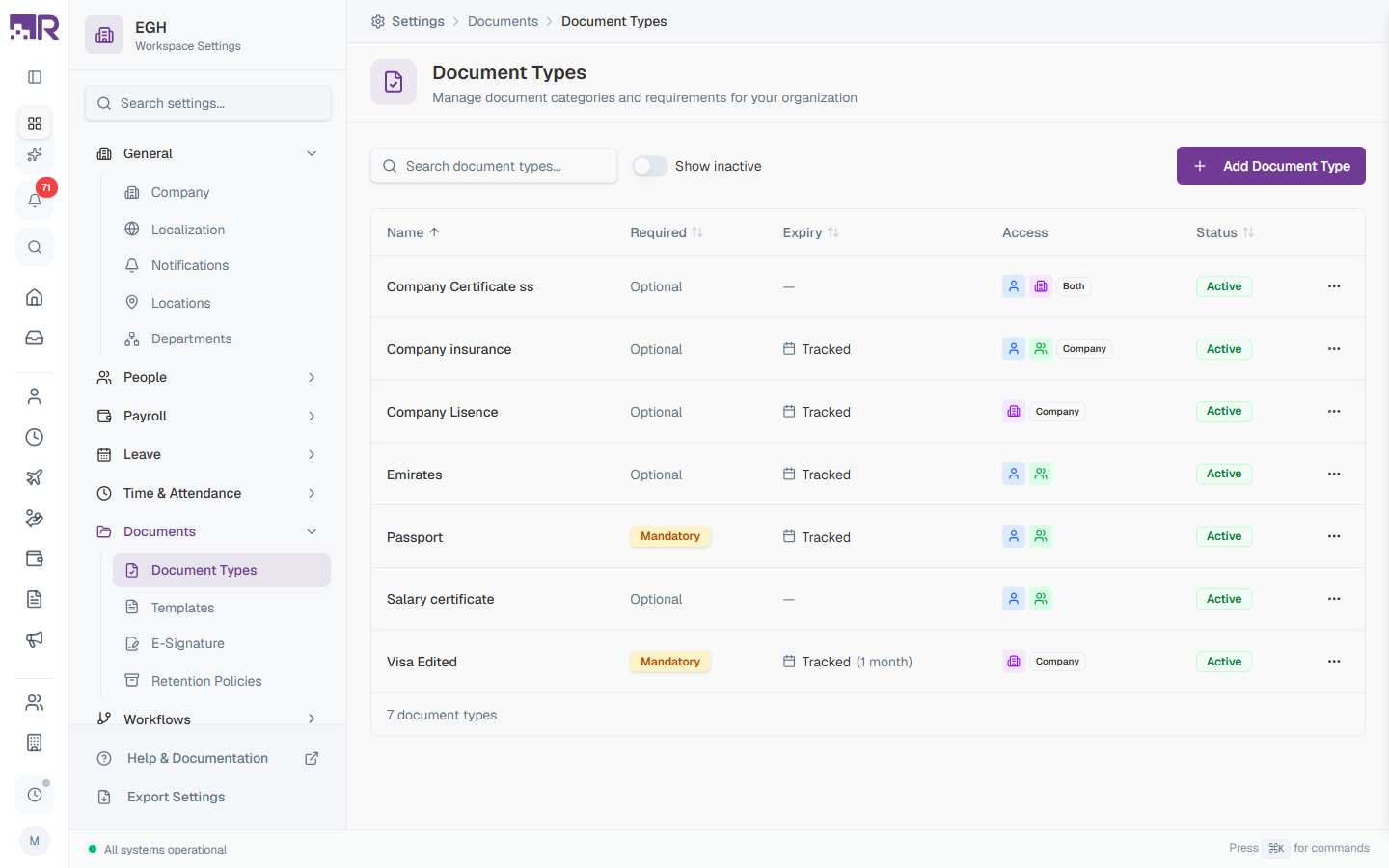Click Mandatory badge in Passport row

coord(670,536)
